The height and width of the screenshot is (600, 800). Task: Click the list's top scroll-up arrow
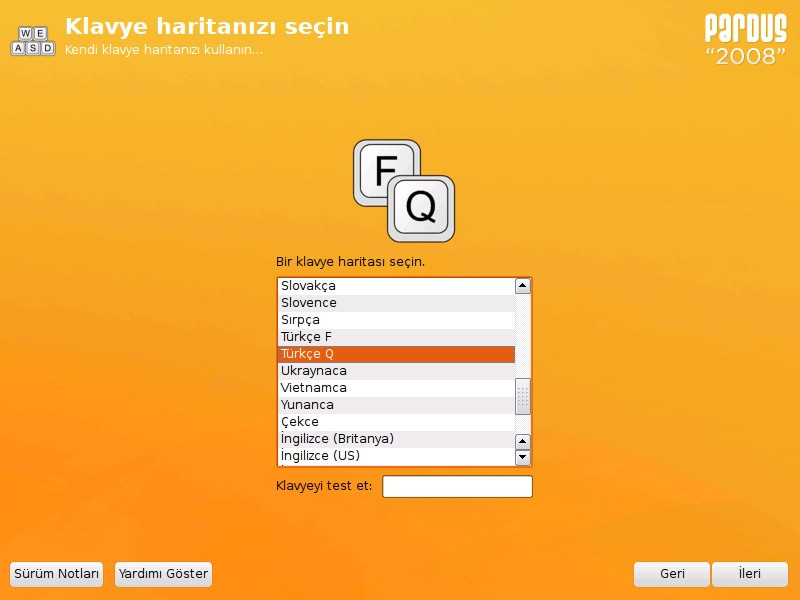tap(522, 286)
